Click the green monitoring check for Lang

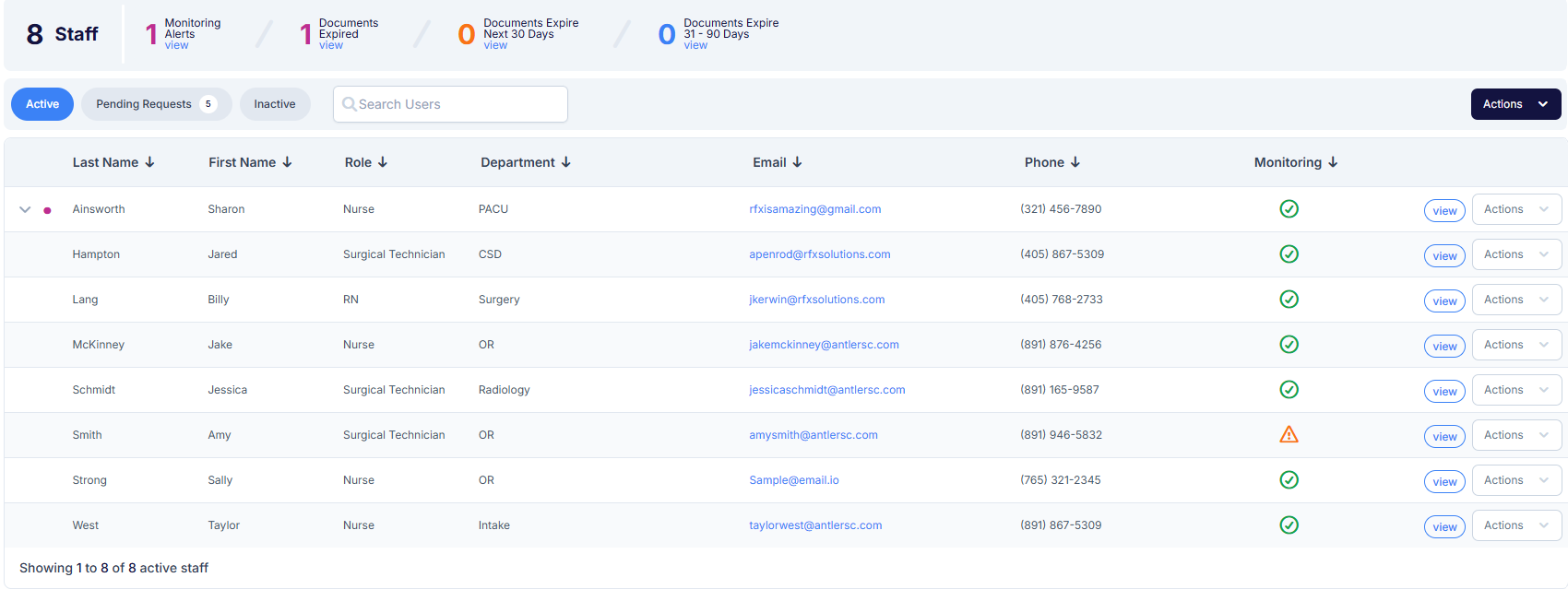click(1289, 300)
